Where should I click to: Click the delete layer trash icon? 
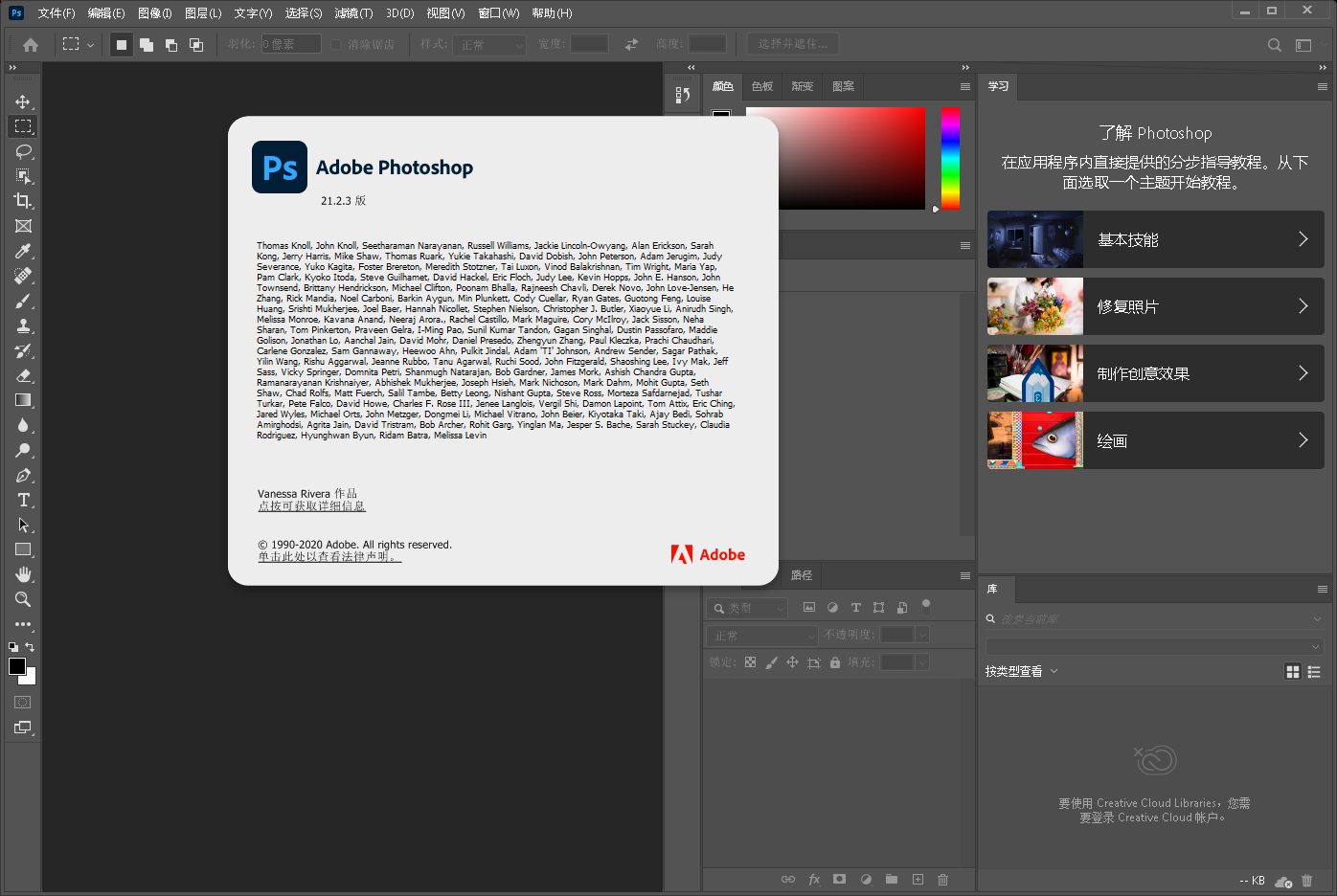(x=942, y=879)
